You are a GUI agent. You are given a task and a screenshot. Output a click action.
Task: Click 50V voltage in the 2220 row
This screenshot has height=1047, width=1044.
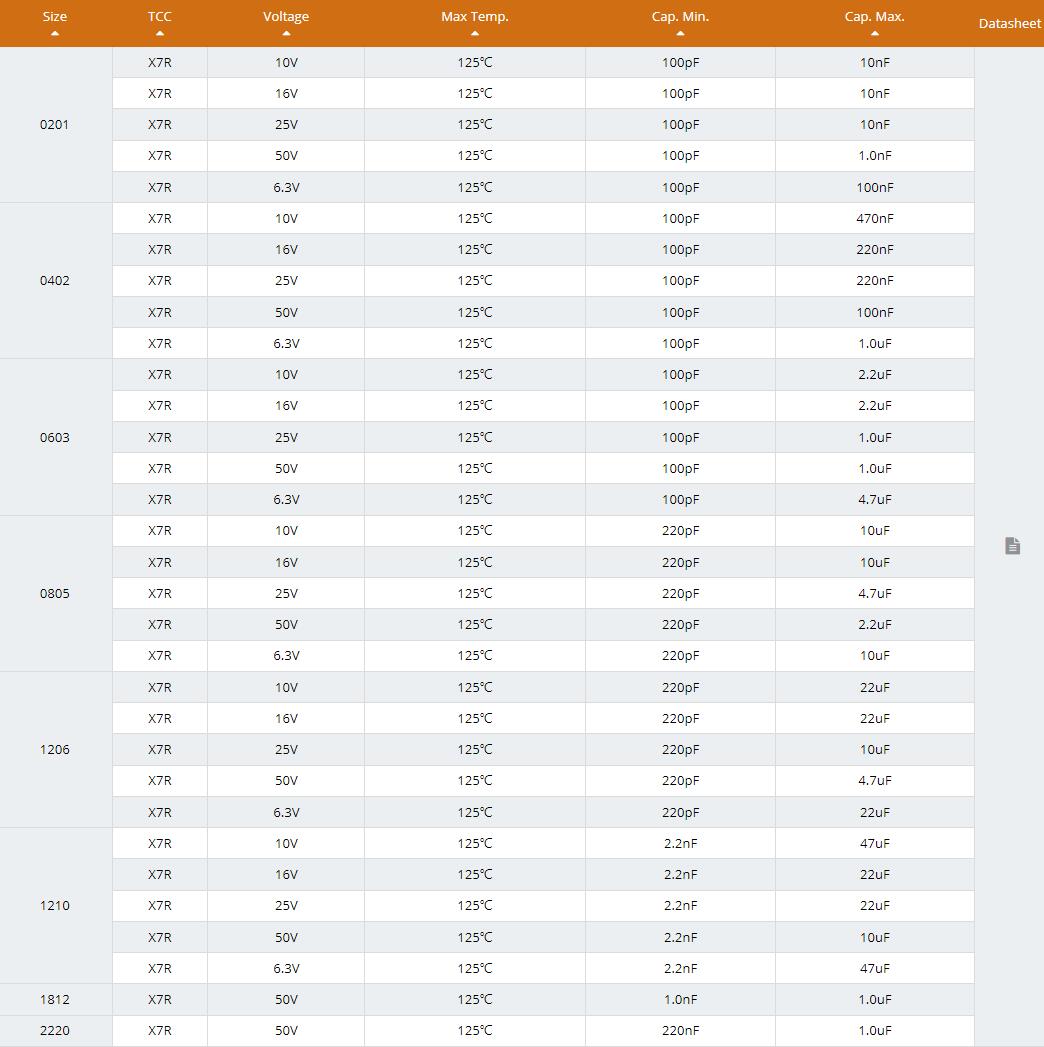286,1030
